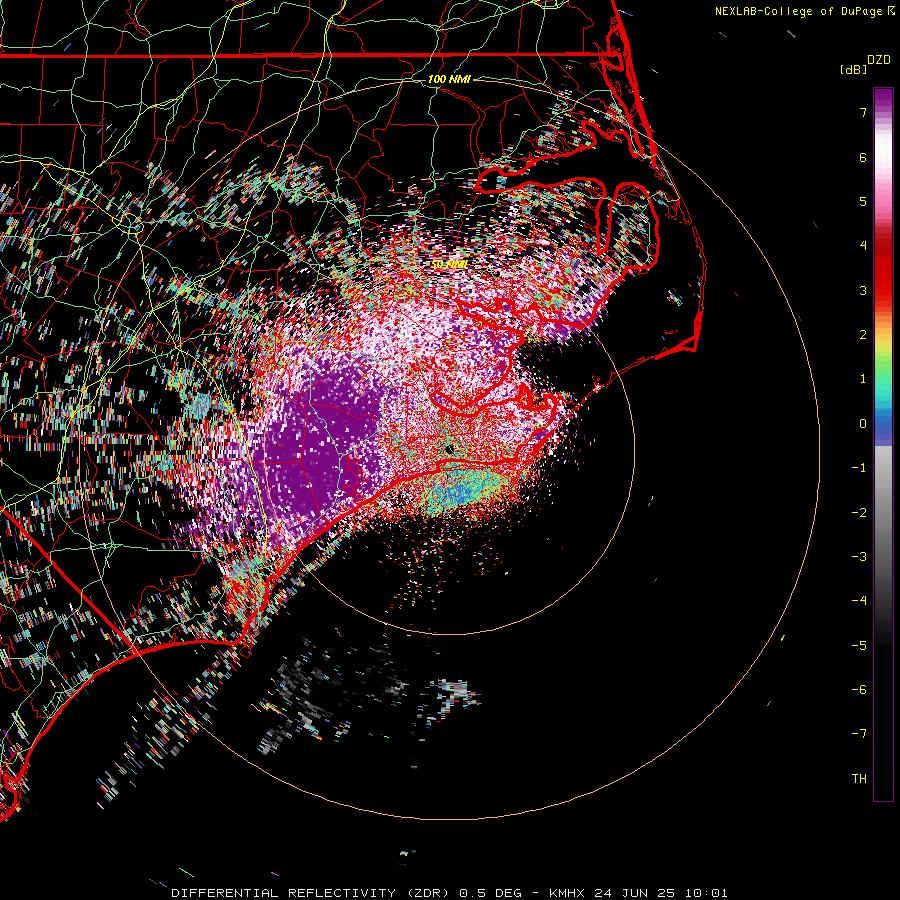
Task: Select the 4 dB scale value
Action: pos(863,246)
